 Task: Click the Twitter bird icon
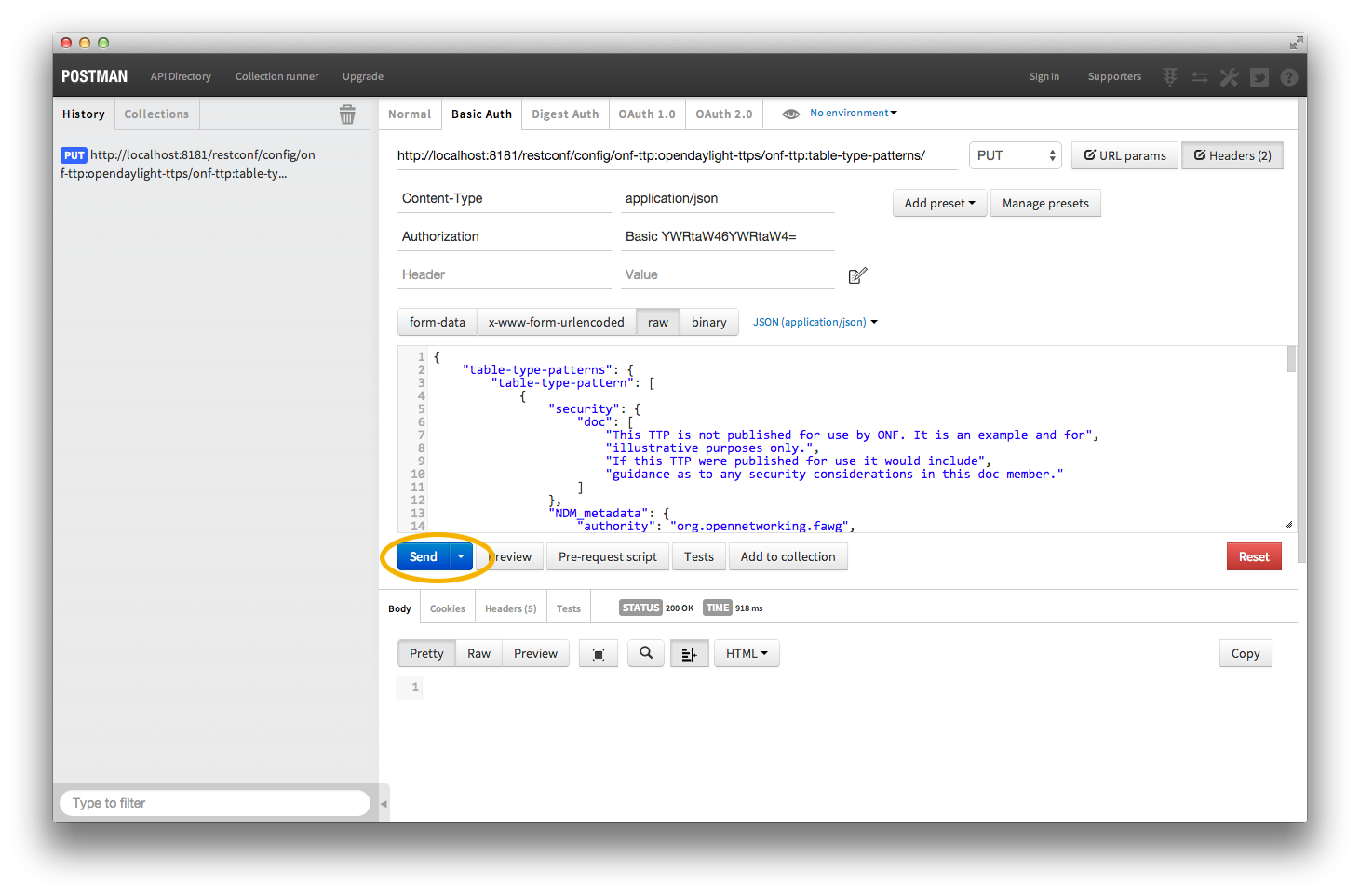pos(1259,77)
